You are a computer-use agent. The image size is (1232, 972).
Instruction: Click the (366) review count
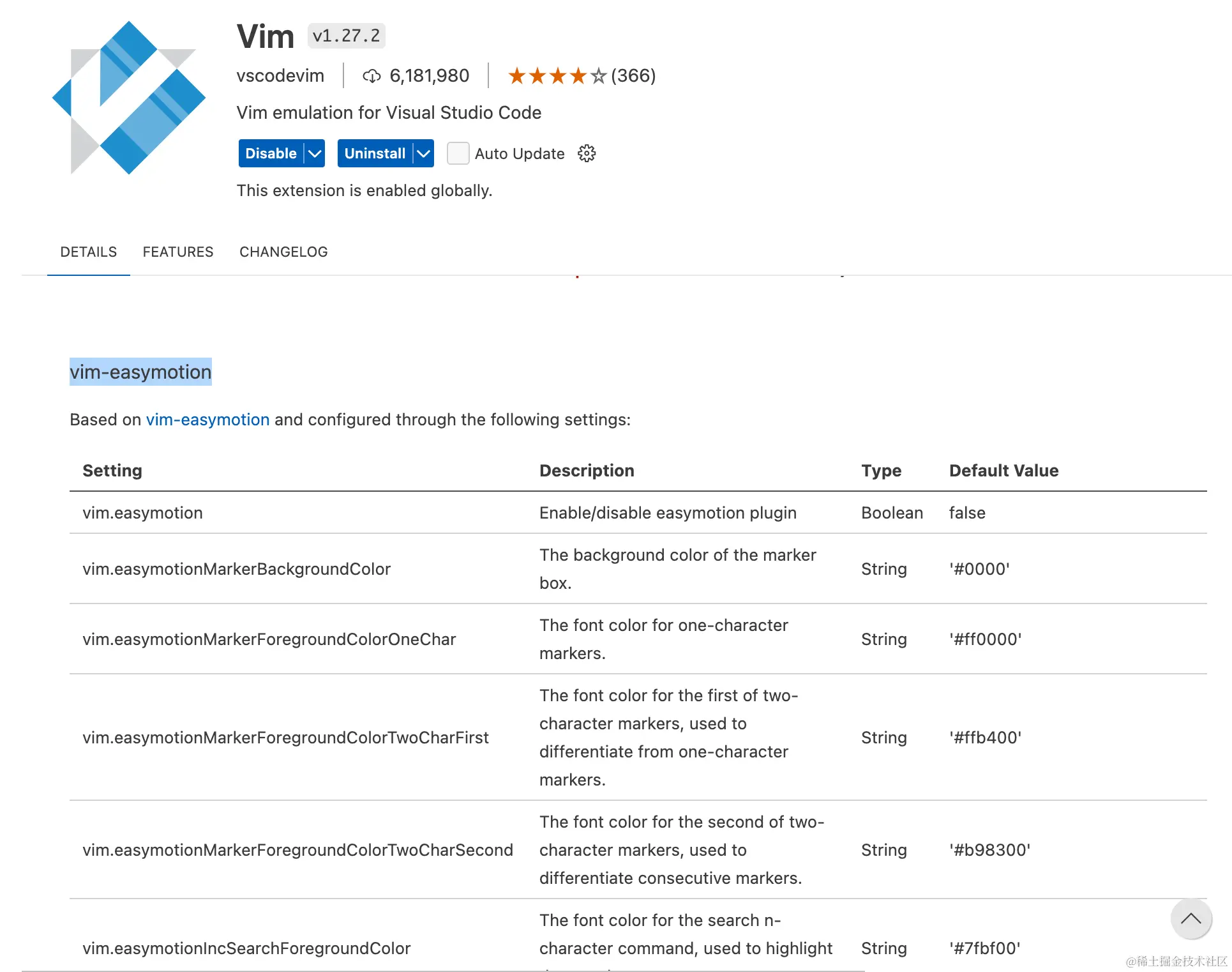[633, 76]
